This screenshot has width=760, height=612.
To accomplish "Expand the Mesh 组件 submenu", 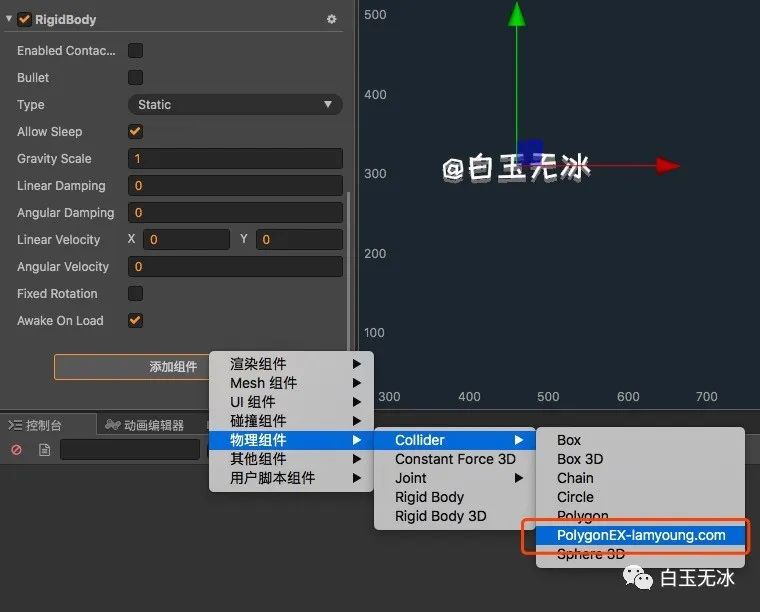I will pos(291,383).
